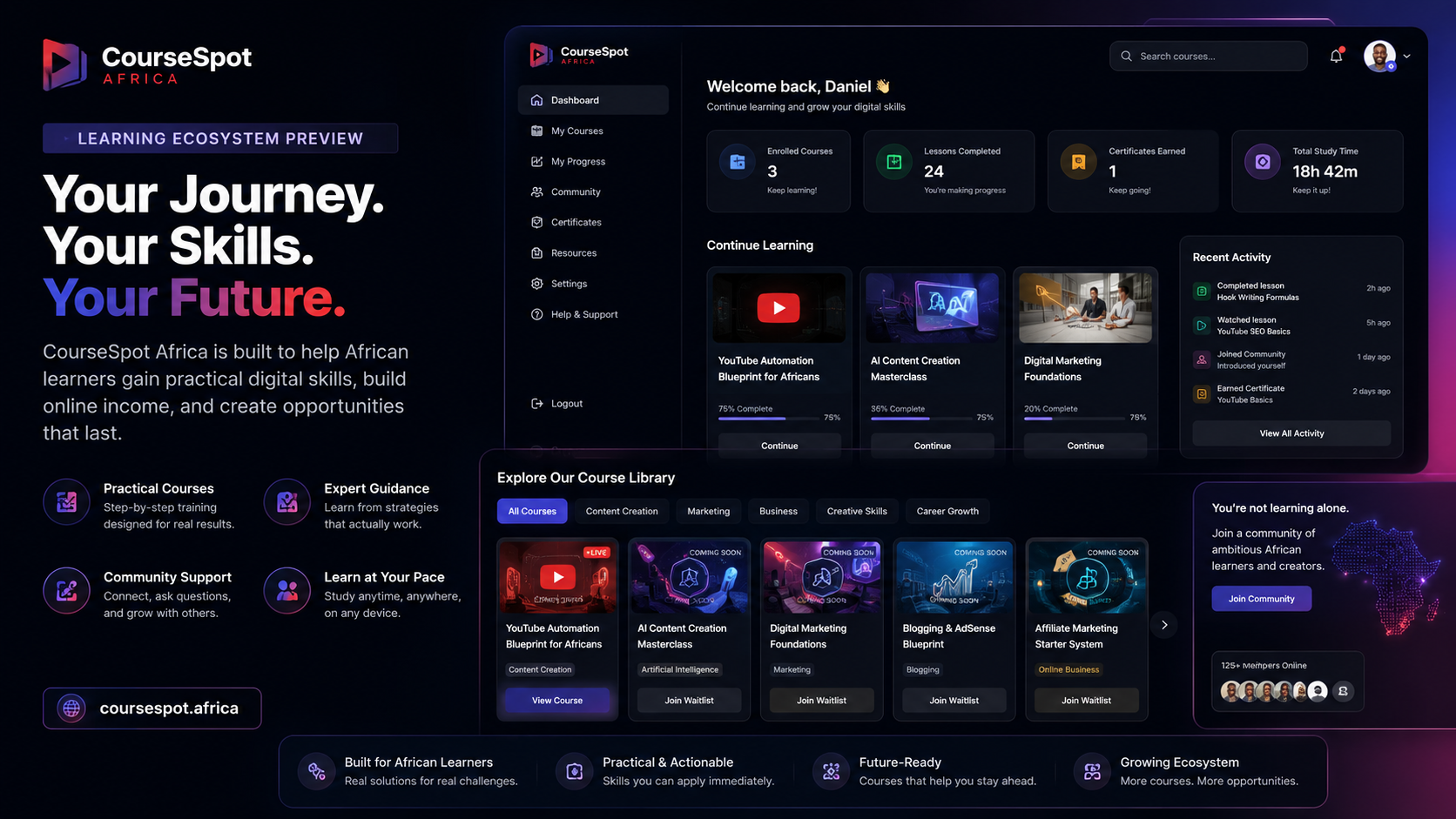This screenshot has height=819, width=1456.
Task: Click the Join Community button
Action: (1261, 599)
